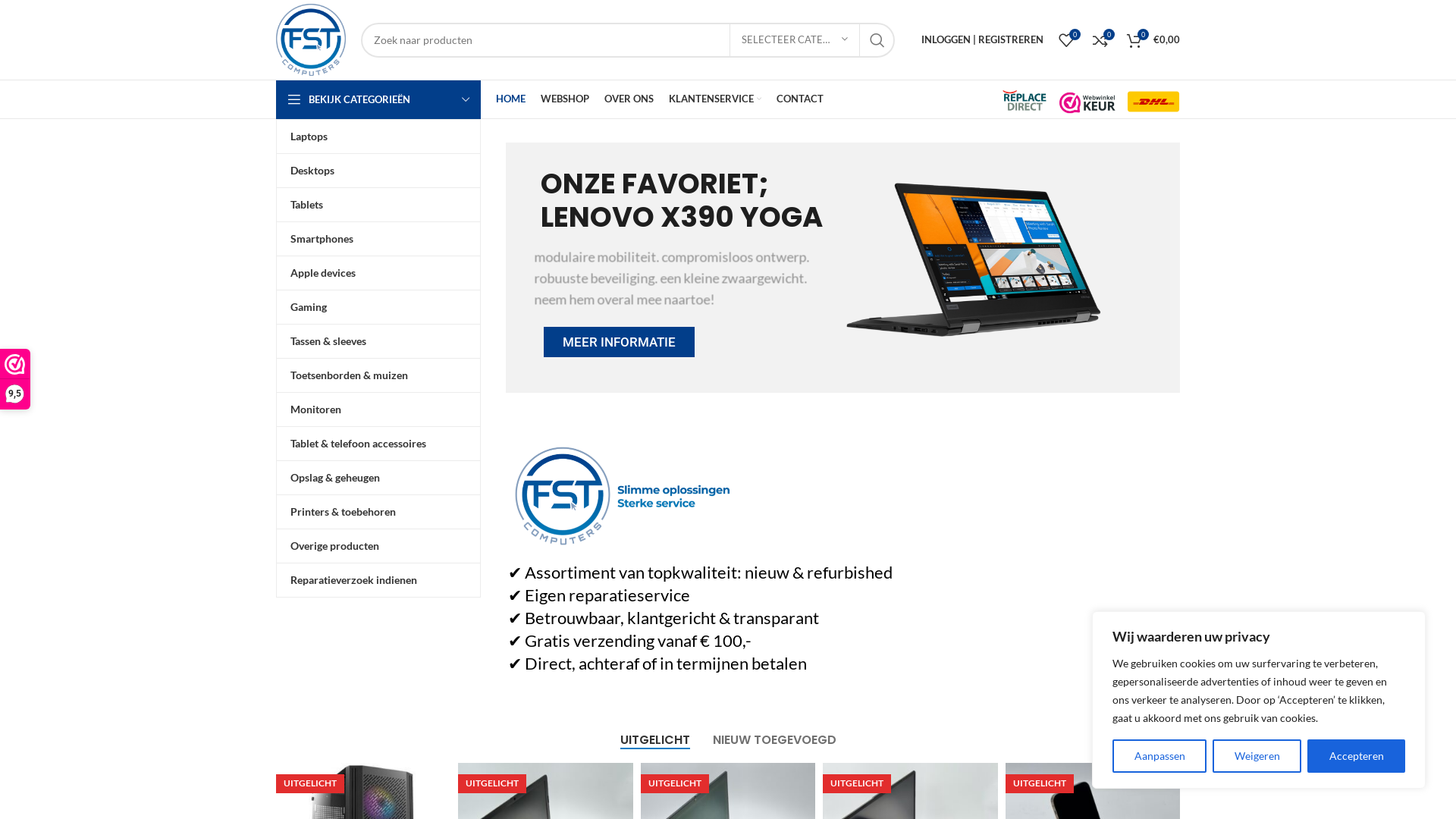This screenshot has height=819, width=1456.
Task: Accept cookies with Accepteren button
Action: pos(1356,756)
